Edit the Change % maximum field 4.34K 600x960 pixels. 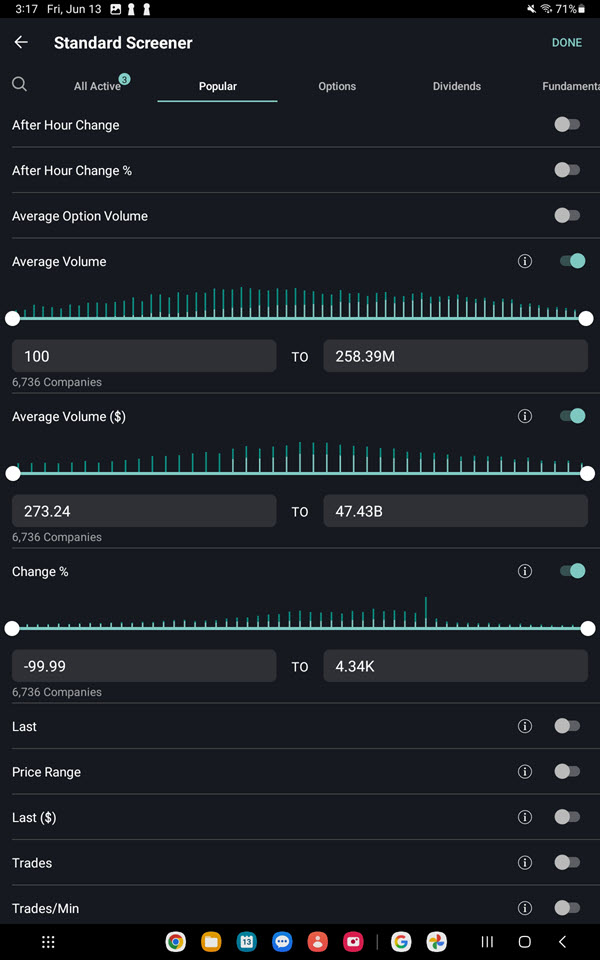456,666
